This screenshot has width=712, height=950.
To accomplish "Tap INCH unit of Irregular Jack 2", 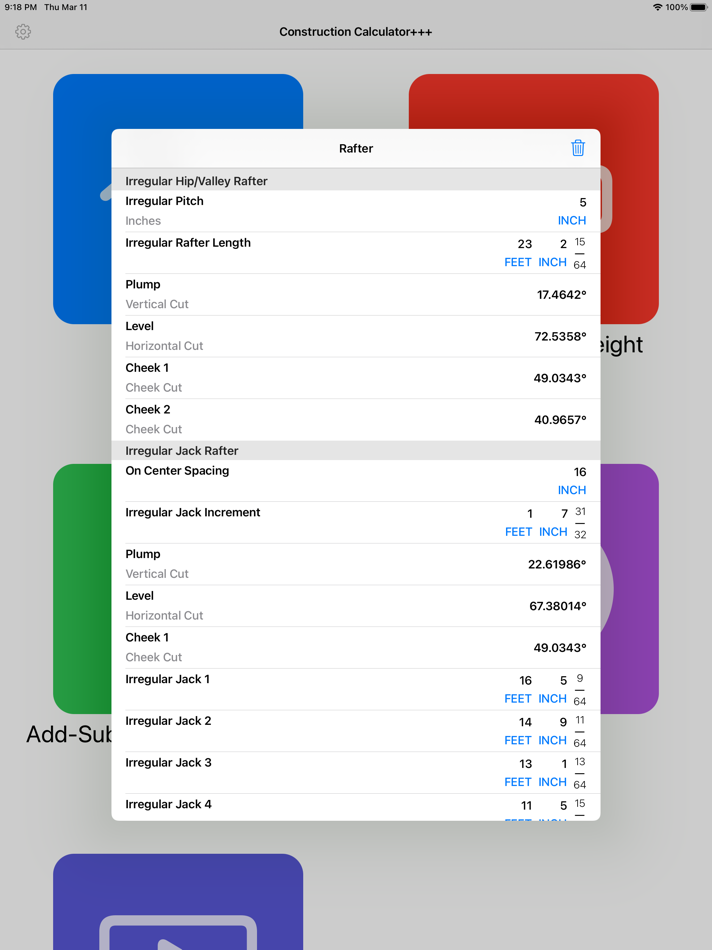I will [x=552, y=740].
